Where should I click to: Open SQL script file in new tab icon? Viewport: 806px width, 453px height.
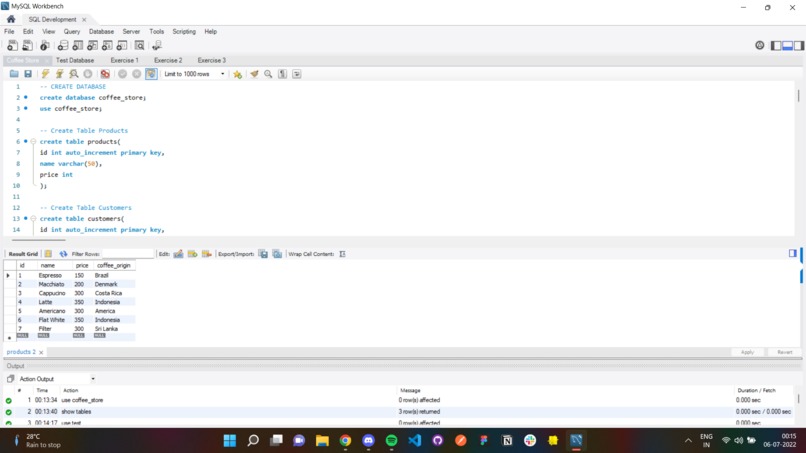click(x=27, y=46)
